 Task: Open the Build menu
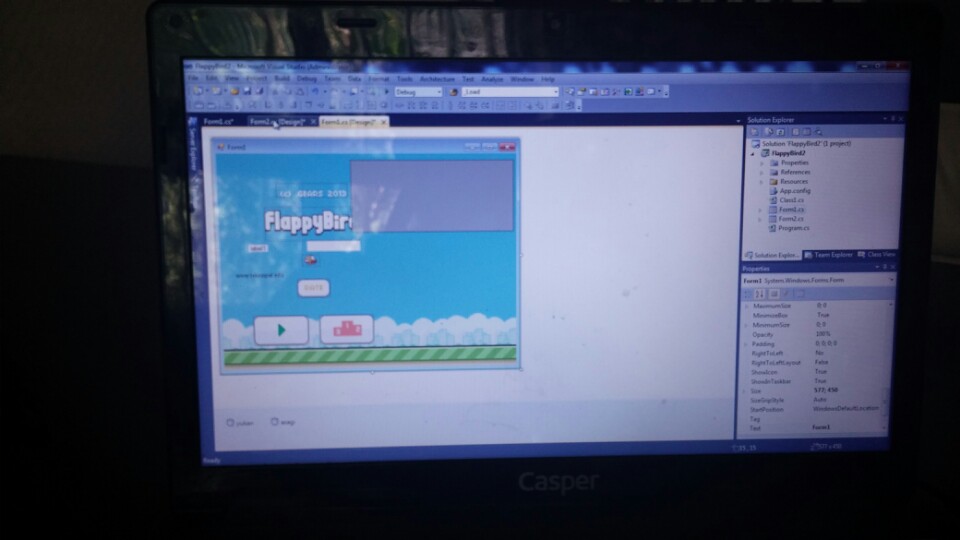(x=282, y=79)
